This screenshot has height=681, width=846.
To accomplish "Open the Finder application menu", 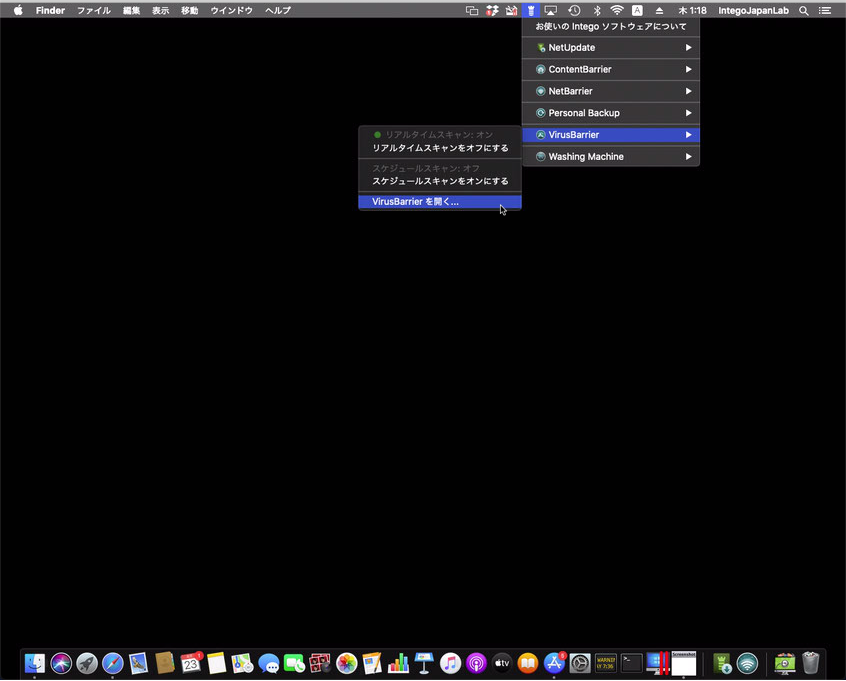I will tap(50, 10).
